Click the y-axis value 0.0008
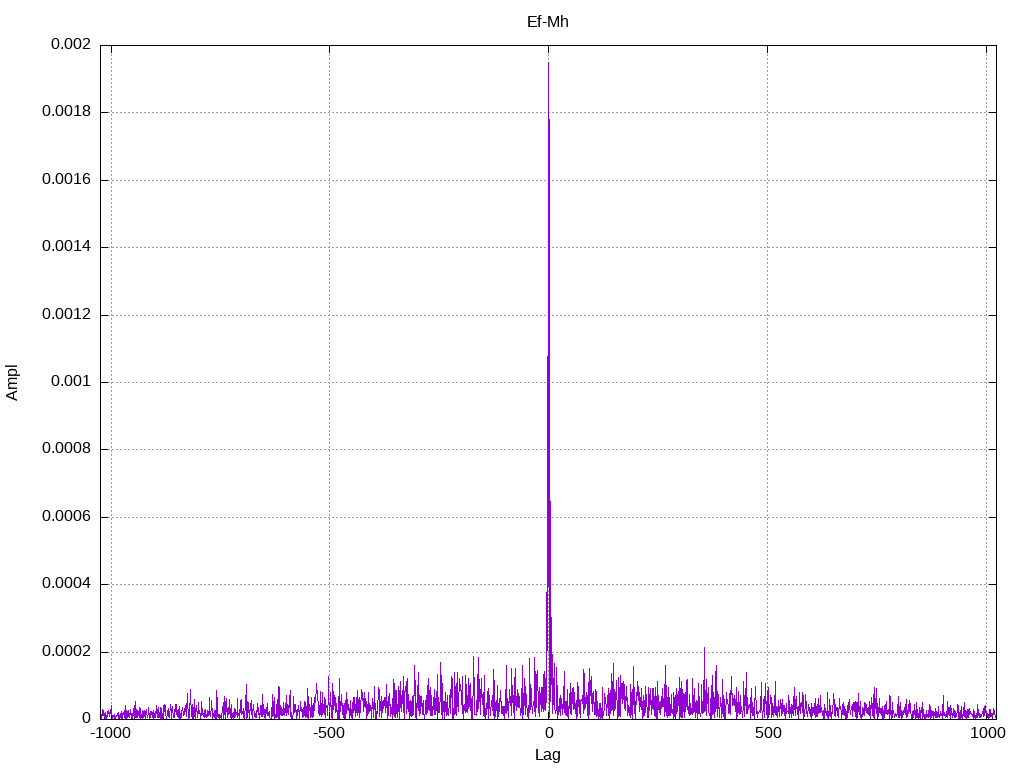The width and height of the screenshot is (1024, 768). pos(66,449)
